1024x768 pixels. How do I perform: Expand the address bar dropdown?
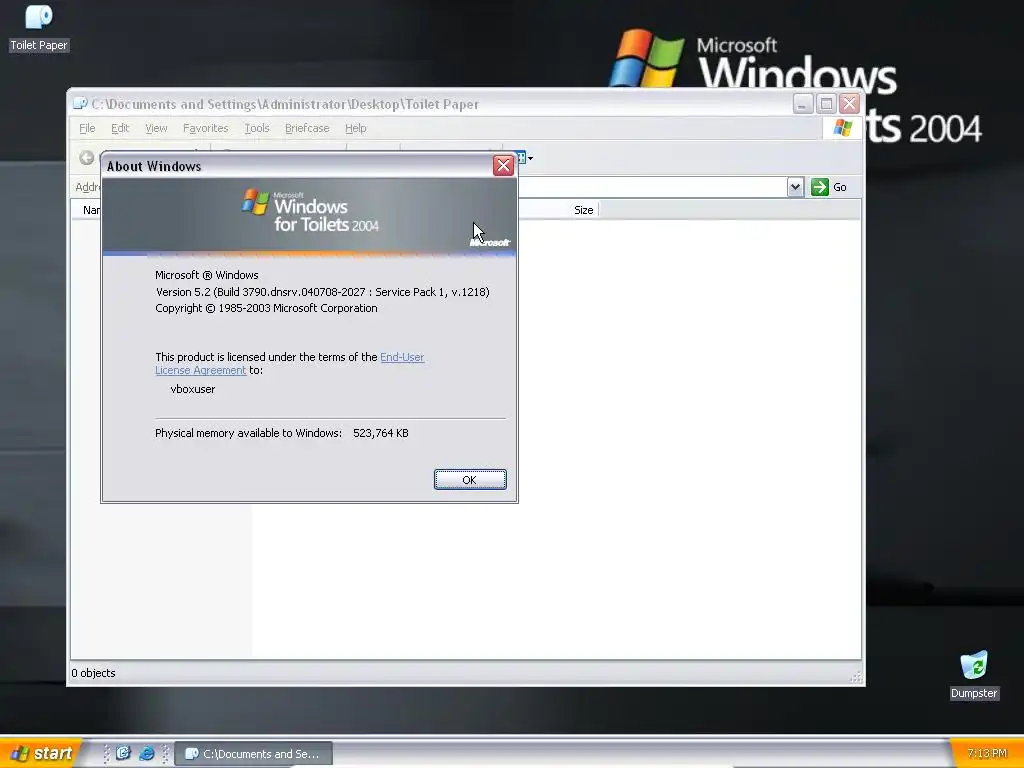coord(795,187)
